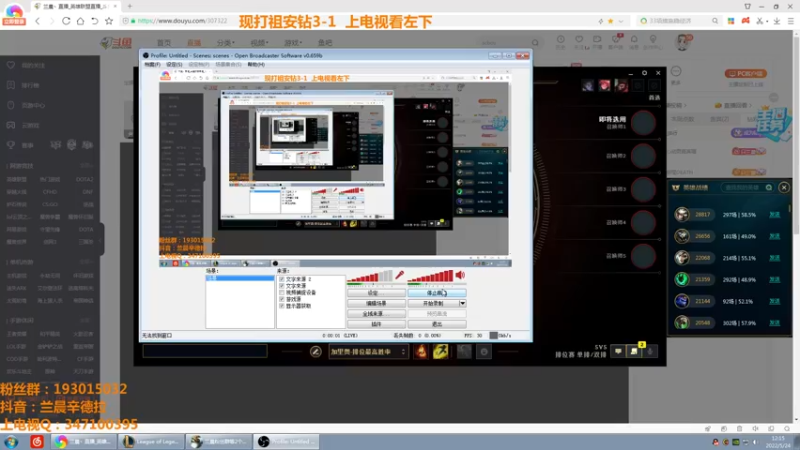
Task: Click the OBS 插件 plugins button
Action: coord(377,324)
